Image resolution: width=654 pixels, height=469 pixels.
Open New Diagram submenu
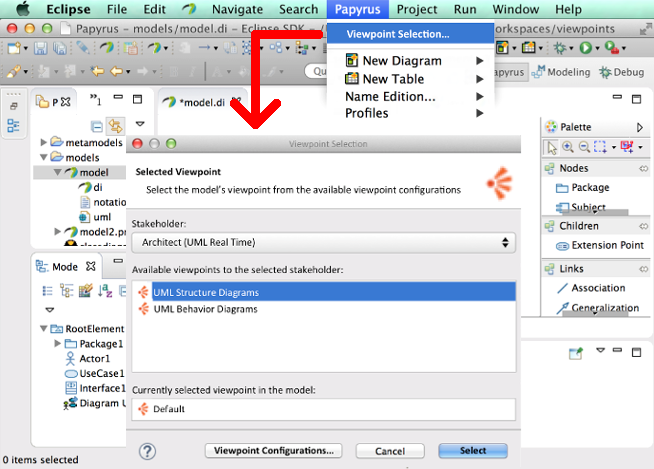coord(414,61)
